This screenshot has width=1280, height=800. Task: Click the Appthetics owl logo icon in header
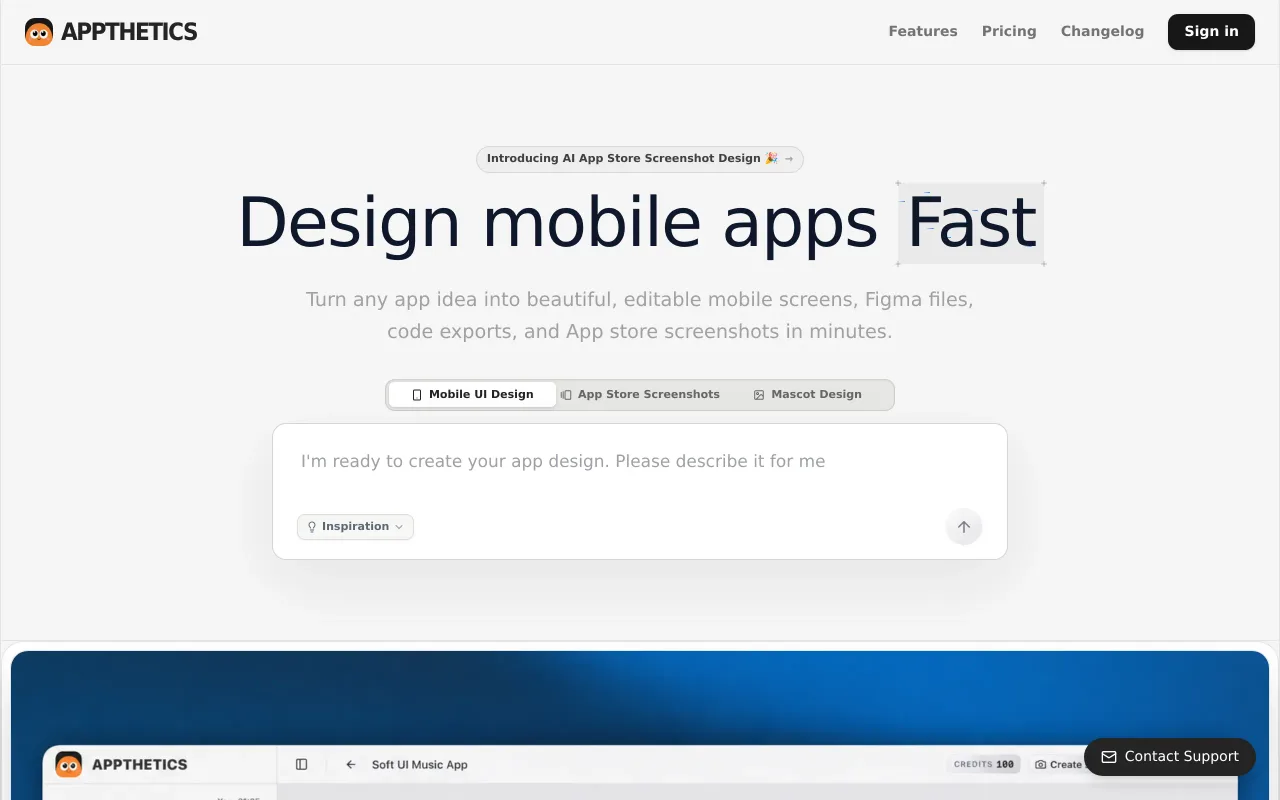pos(39,32)
